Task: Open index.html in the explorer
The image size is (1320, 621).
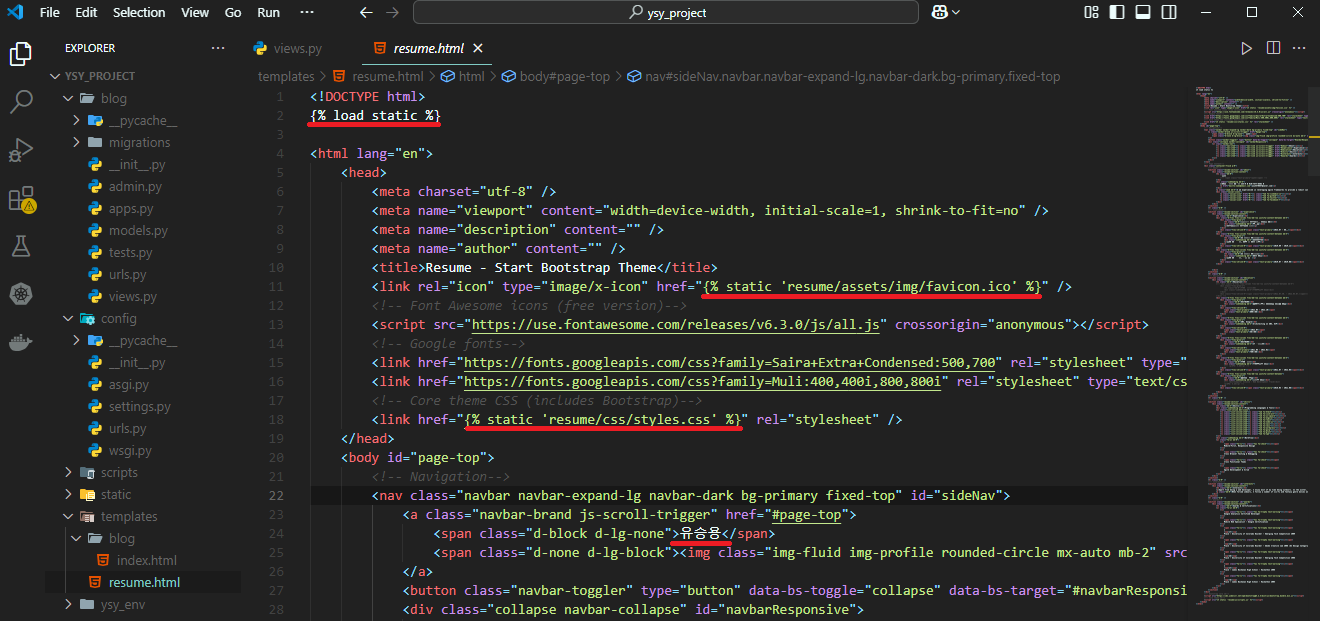Action: 147,560
